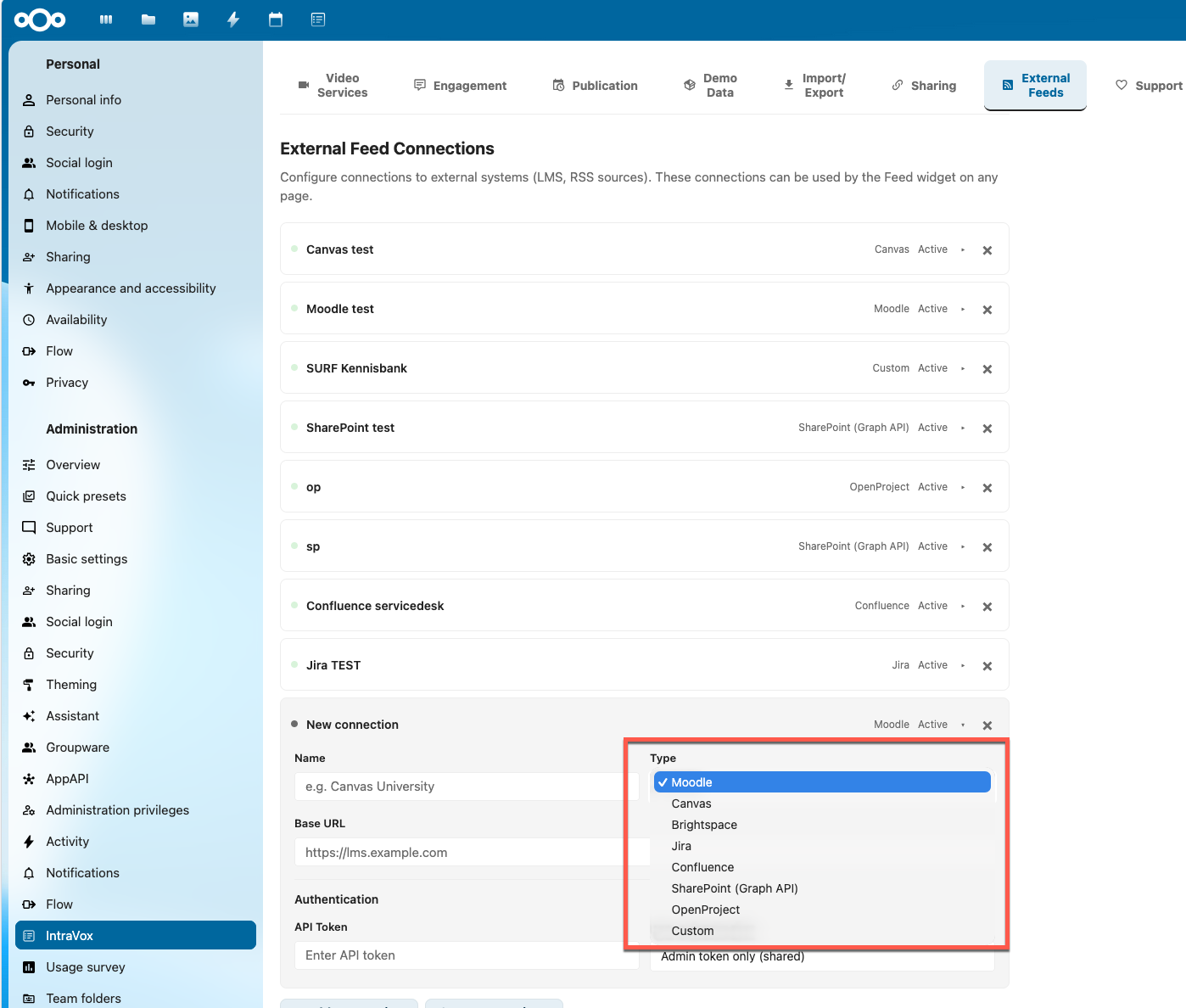The width and height of the screenshot is (1186, 1008).
Task: Delete the SURF Kennisbank connection
Action: click(x=987, y=369)
